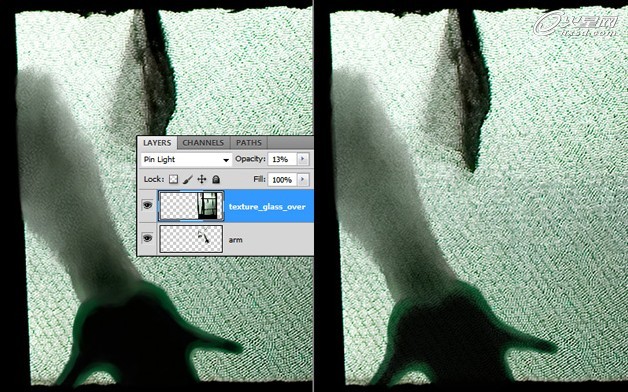Click the Fill value field showing 100%

coord(282,180)
